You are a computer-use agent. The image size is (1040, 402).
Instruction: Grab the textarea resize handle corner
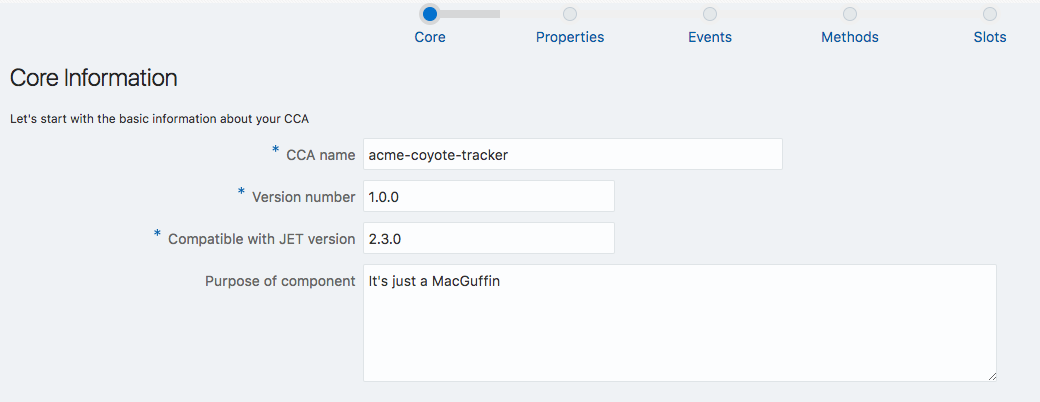coord(991,375)
